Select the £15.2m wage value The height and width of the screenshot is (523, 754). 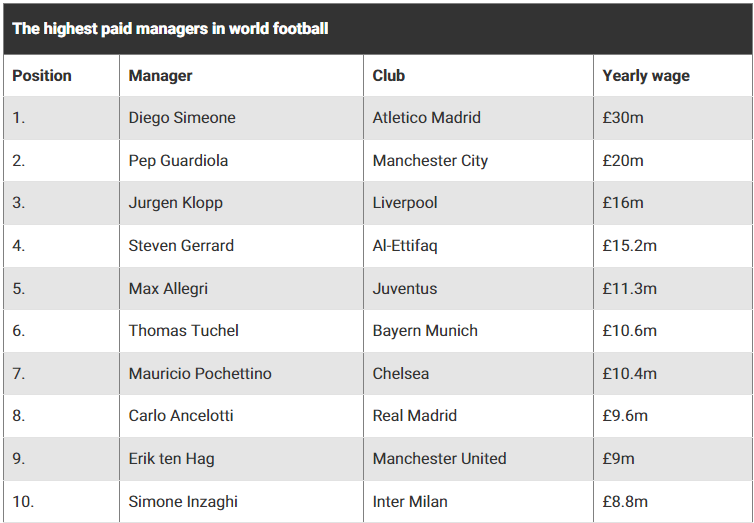point(629,246)
